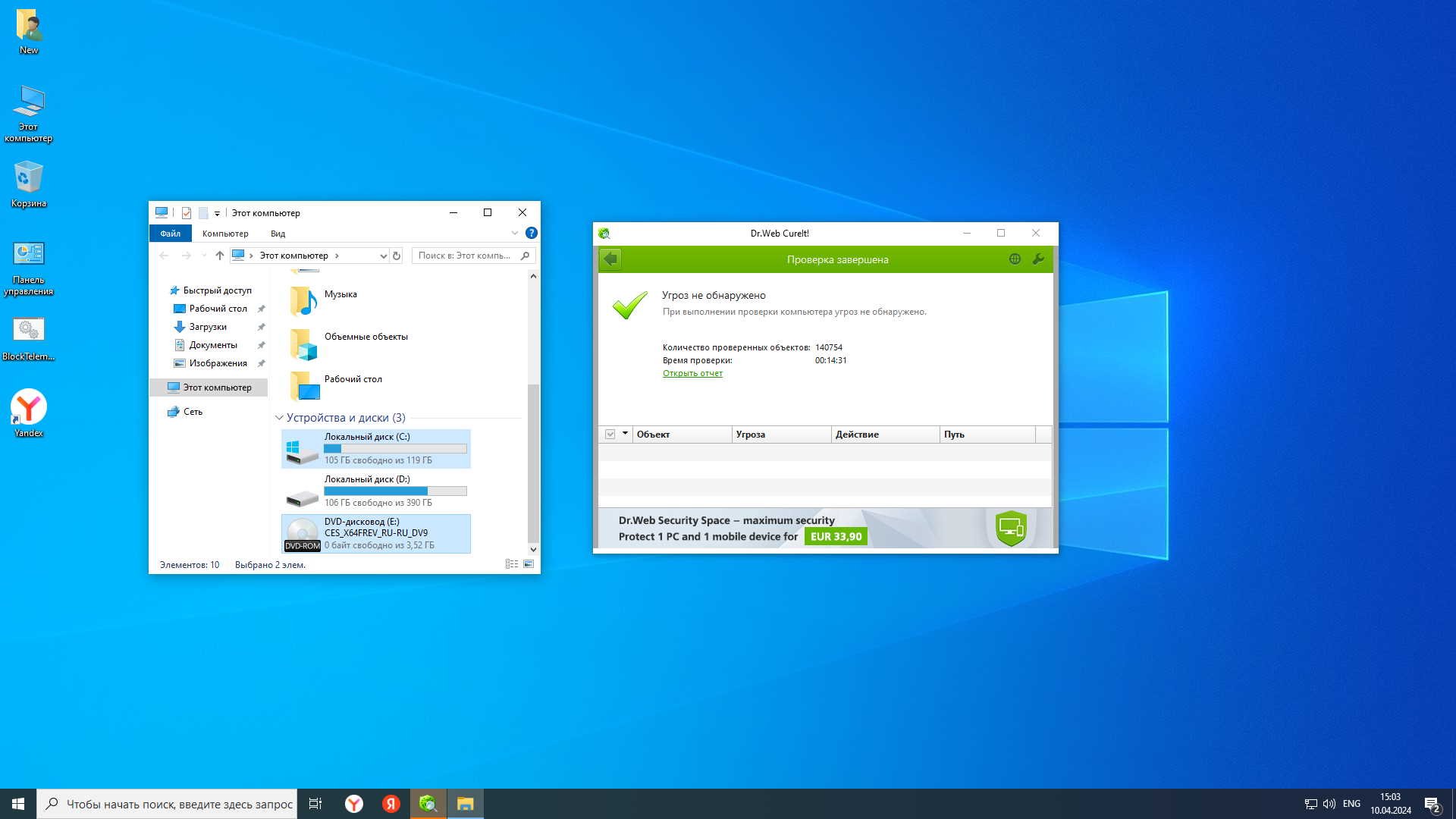
Task: Click the up-arrow navigation icon
Action: pos(220,256)
